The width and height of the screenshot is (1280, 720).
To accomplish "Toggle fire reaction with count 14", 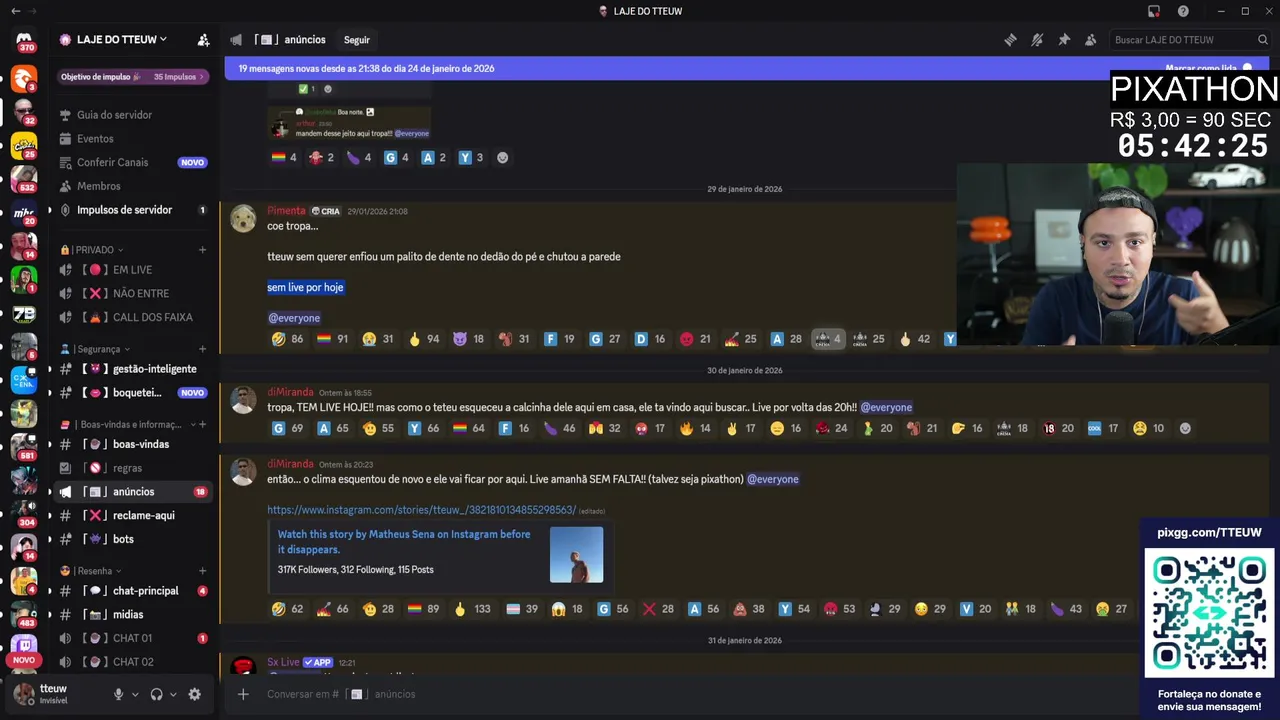I will coord(695,428).
